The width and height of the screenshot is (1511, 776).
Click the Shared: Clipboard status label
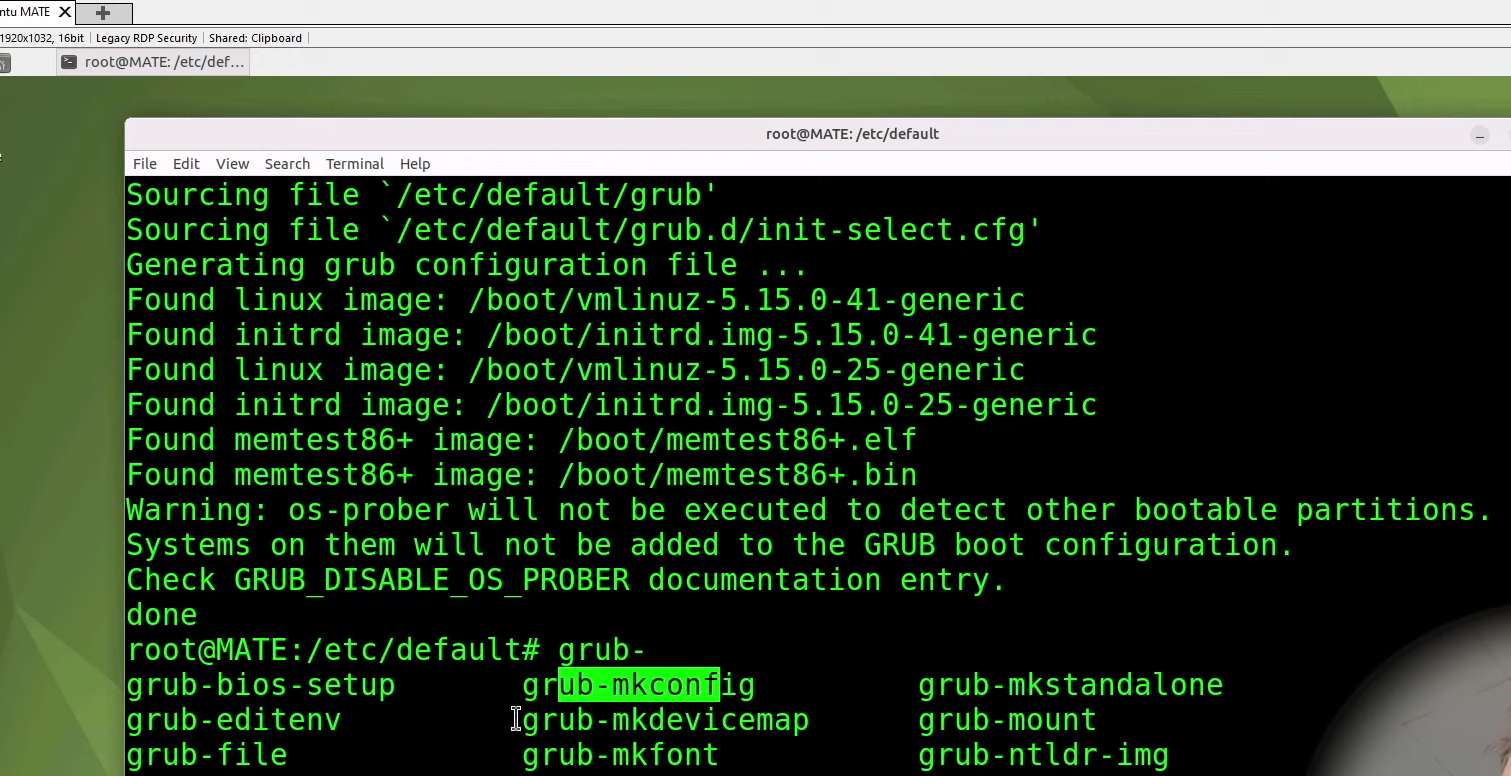[x=256, y=37]
